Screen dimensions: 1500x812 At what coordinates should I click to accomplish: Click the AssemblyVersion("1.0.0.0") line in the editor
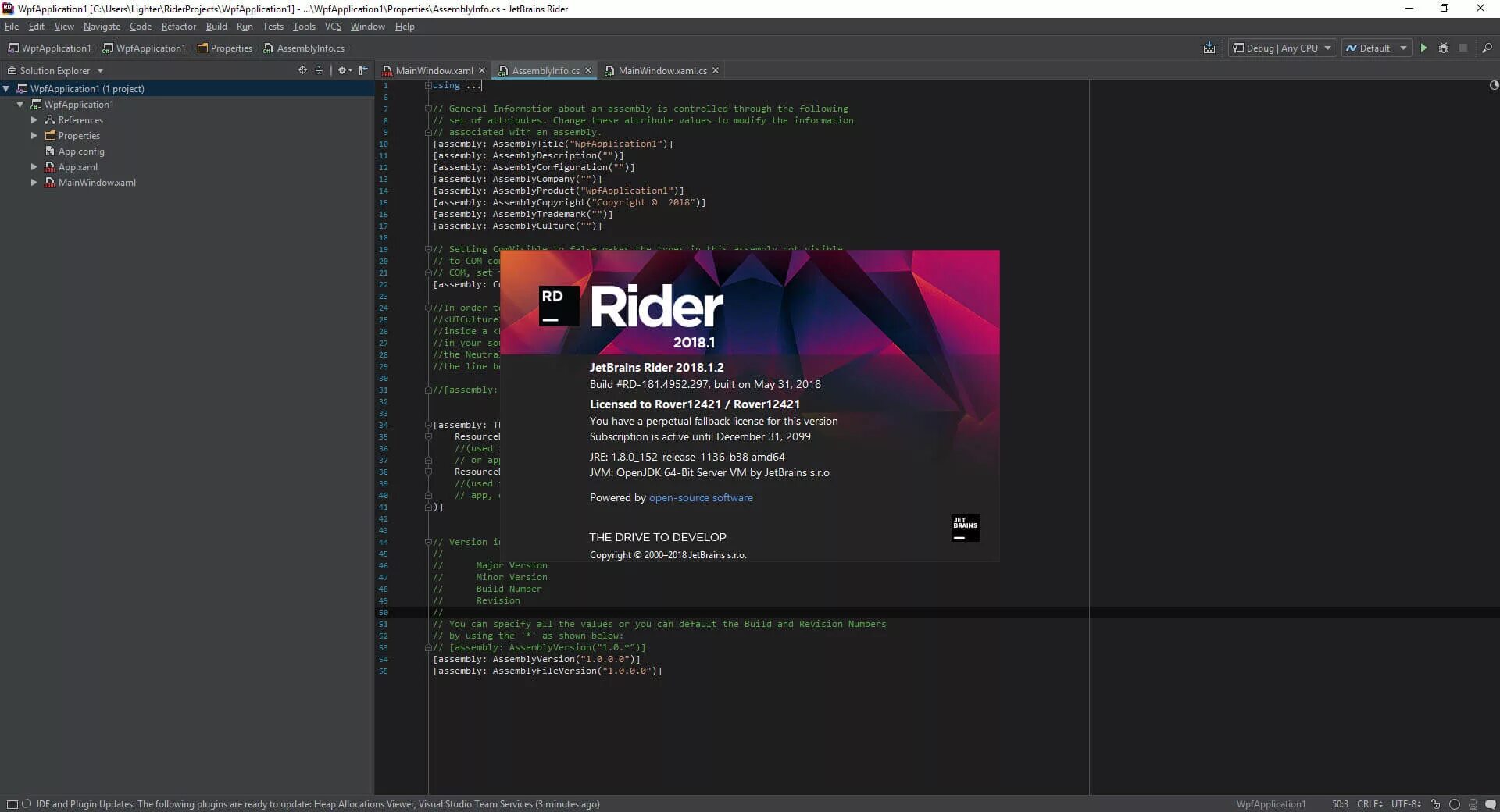click(537, 659)
